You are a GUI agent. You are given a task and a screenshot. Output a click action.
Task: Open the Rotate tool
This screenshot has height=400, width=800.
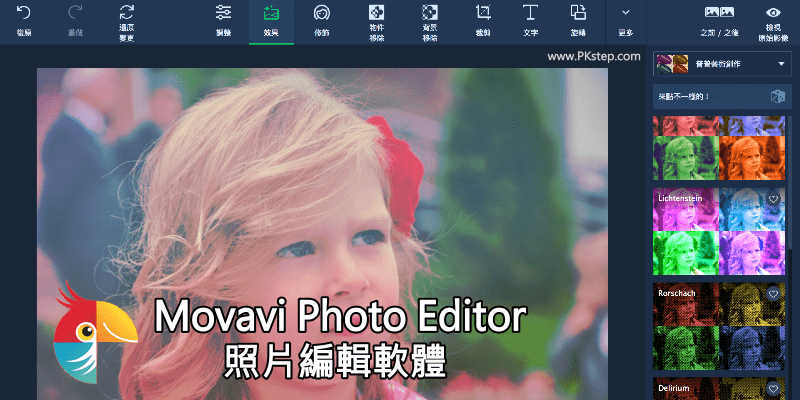tap(578, 12)
